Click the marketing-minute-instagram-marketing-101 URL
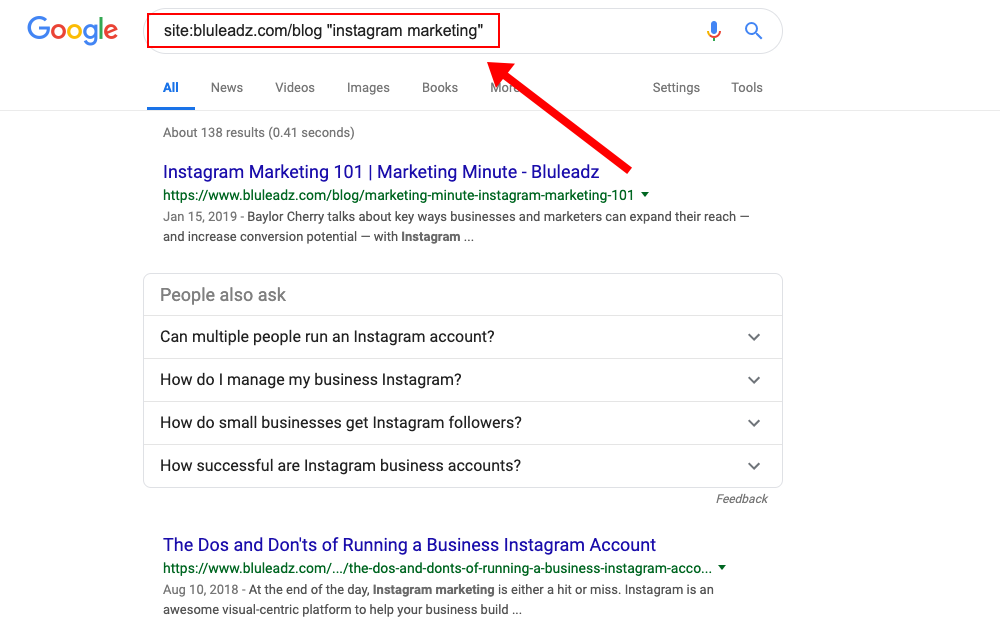The image size is (1000, 638). (398, 195)
